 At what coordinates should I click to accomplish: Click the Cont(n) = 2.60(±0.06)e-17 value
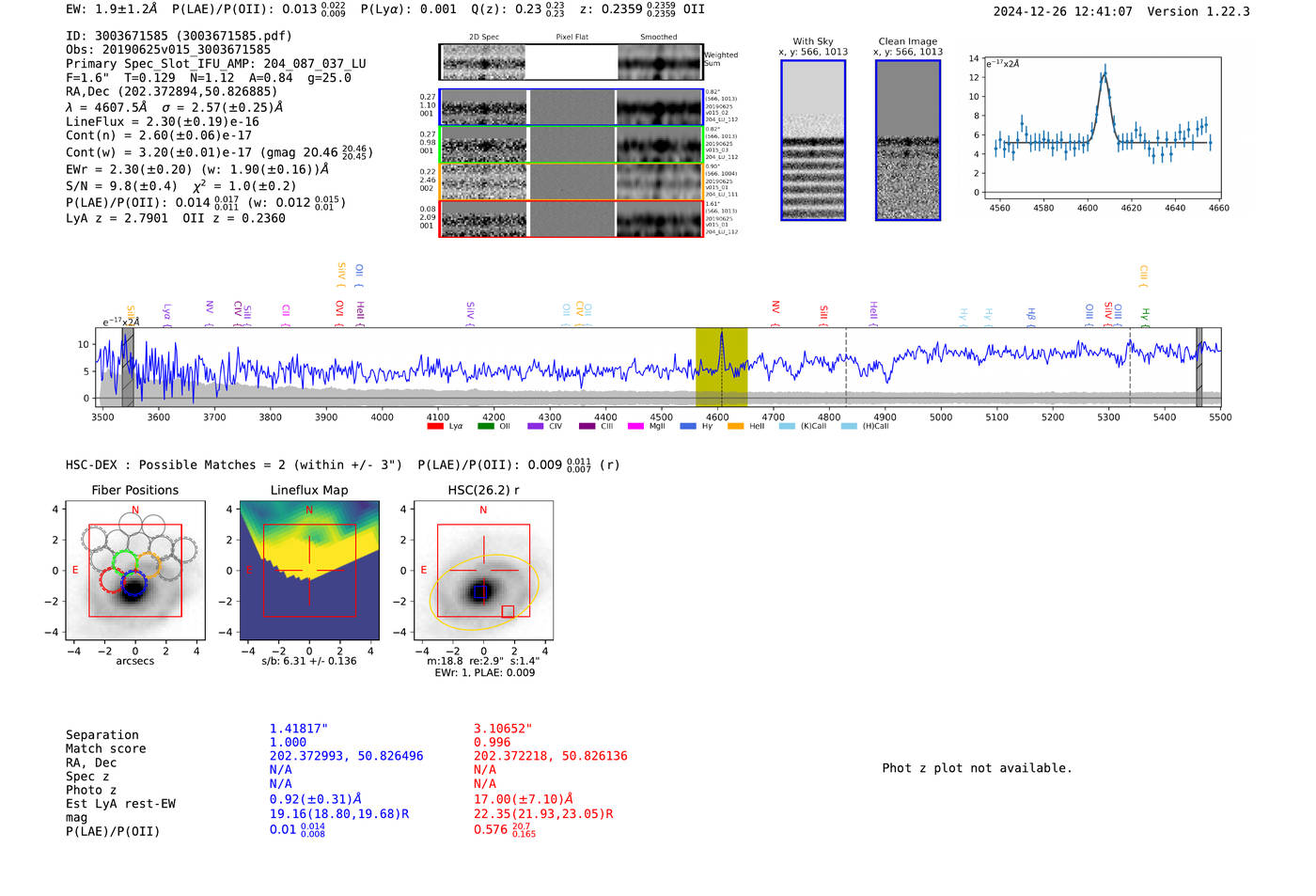point(159,135)
